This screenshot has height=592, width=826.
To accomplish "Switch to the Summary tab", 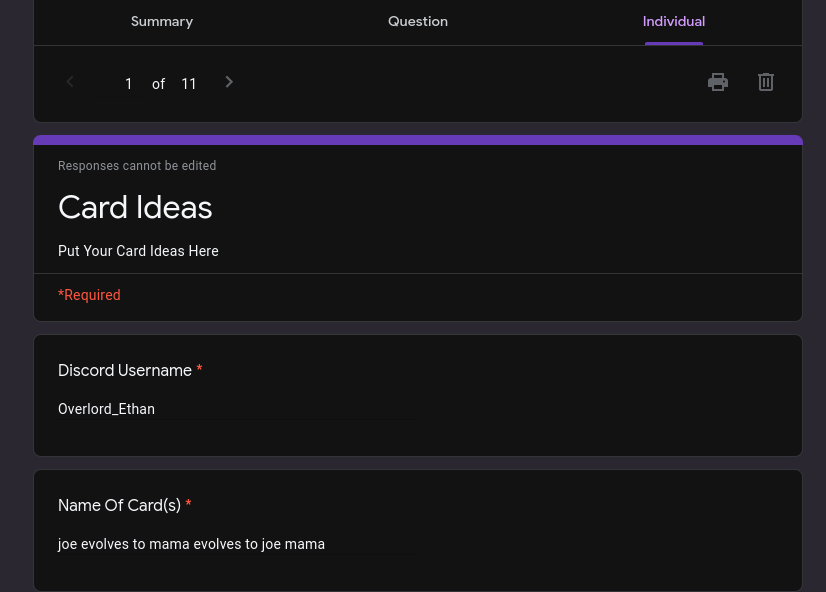I will pos(162,21).
